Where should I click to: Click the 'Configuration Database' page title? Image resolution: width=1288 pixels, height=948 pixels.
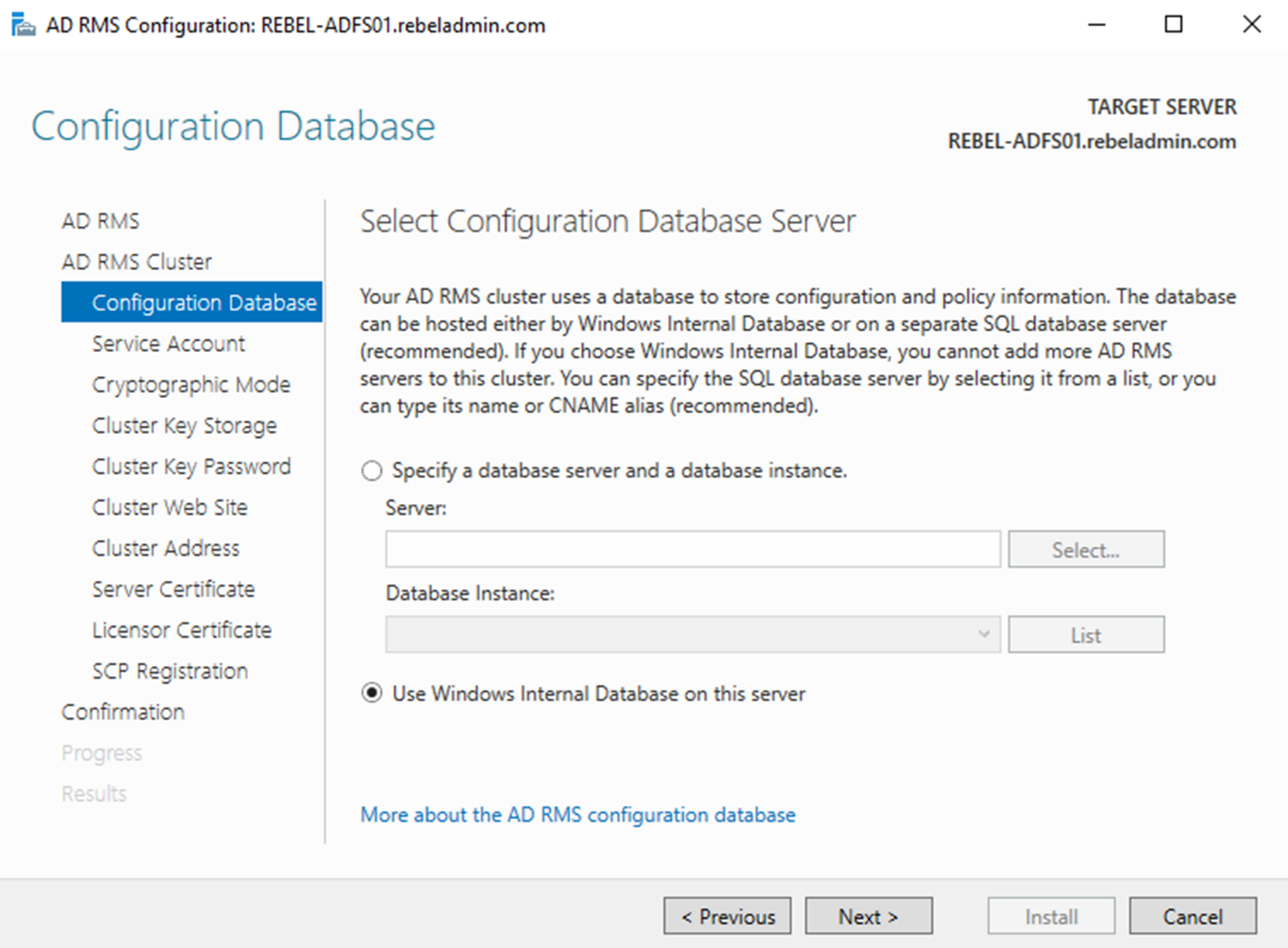[x=233, y=126]
